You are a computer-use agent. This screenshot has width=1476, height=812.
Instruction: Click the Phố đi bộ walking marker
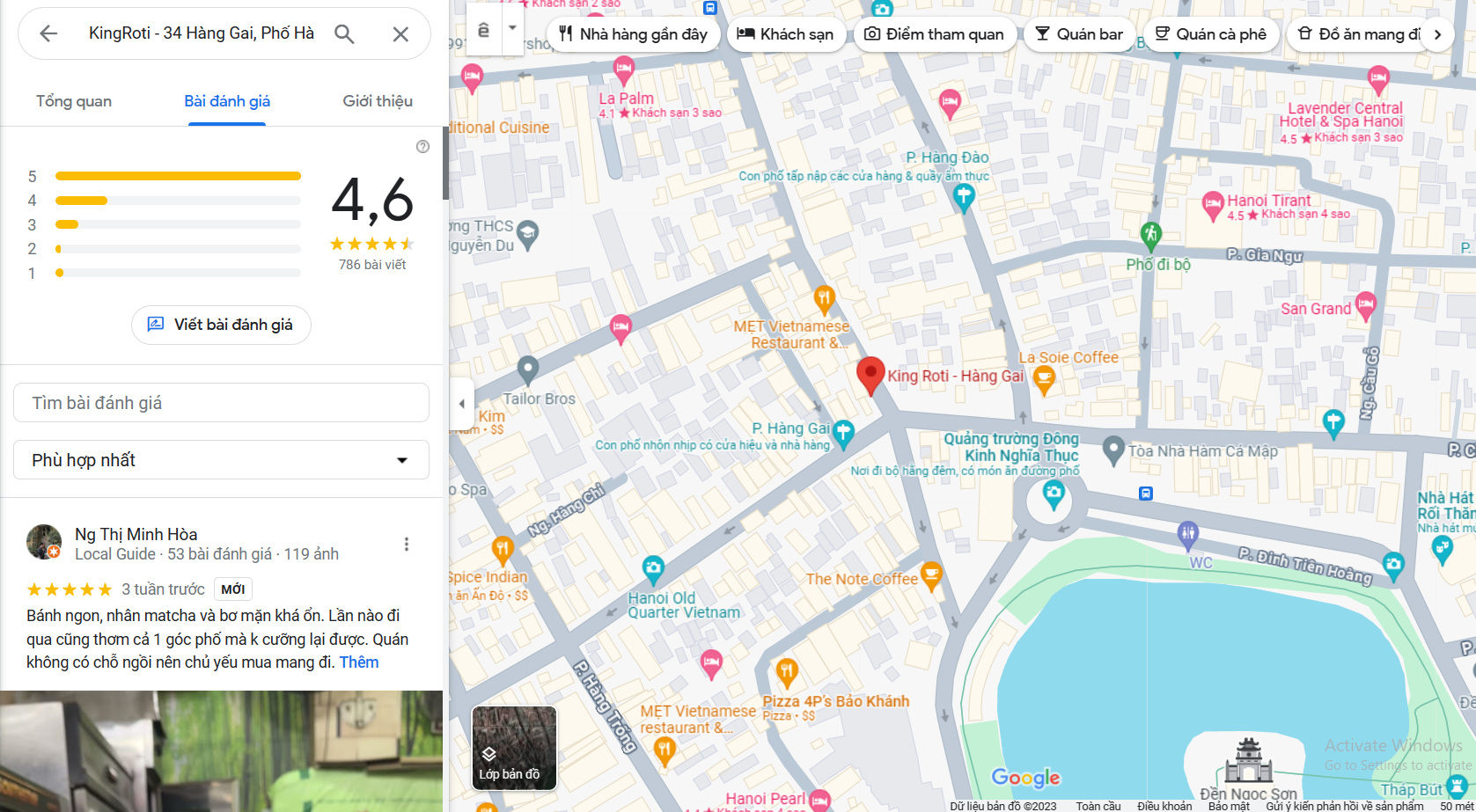[x=1150, y=236]
